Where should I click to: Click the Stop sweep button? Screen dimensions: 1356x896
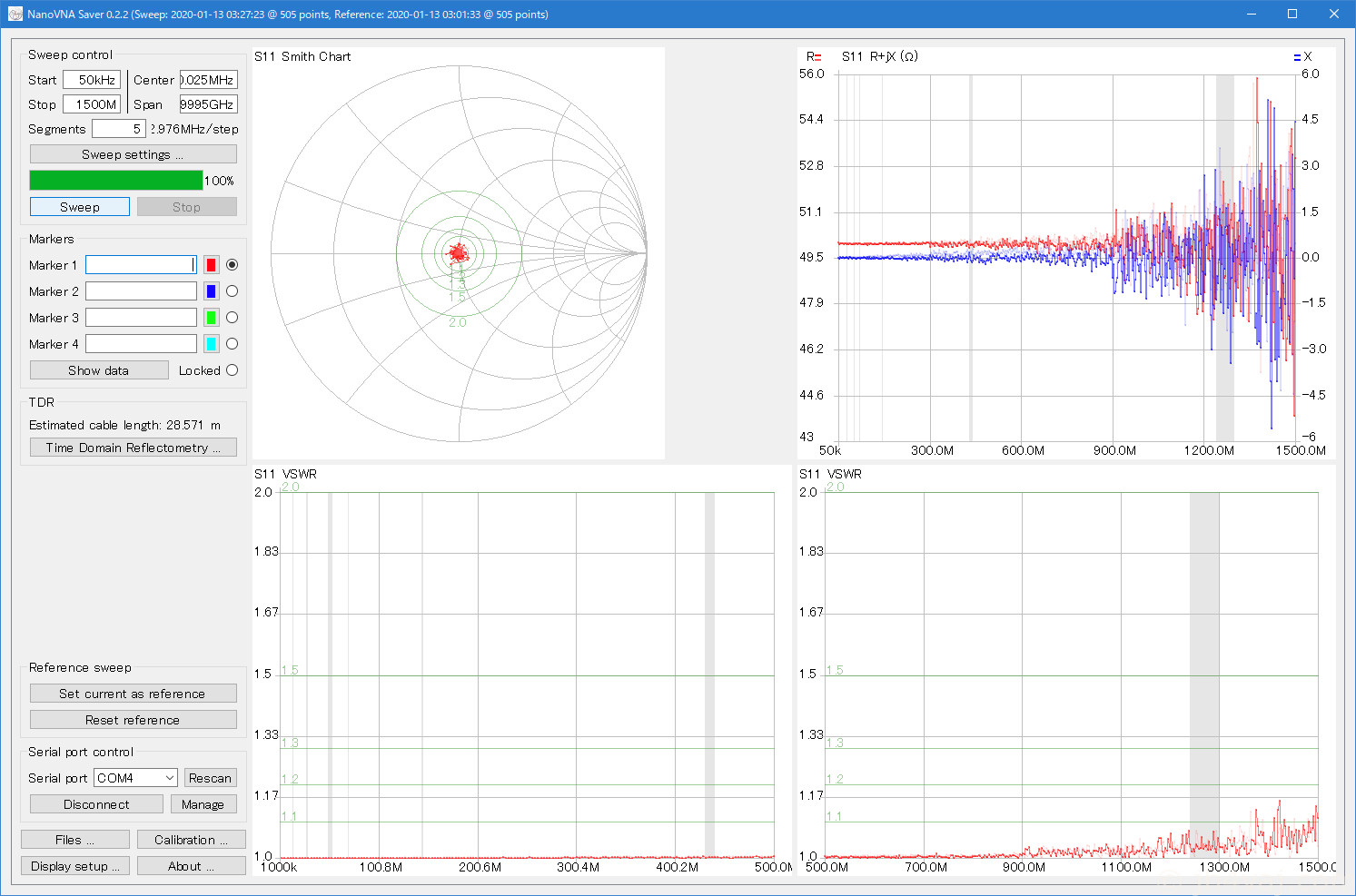click(187, 207)
